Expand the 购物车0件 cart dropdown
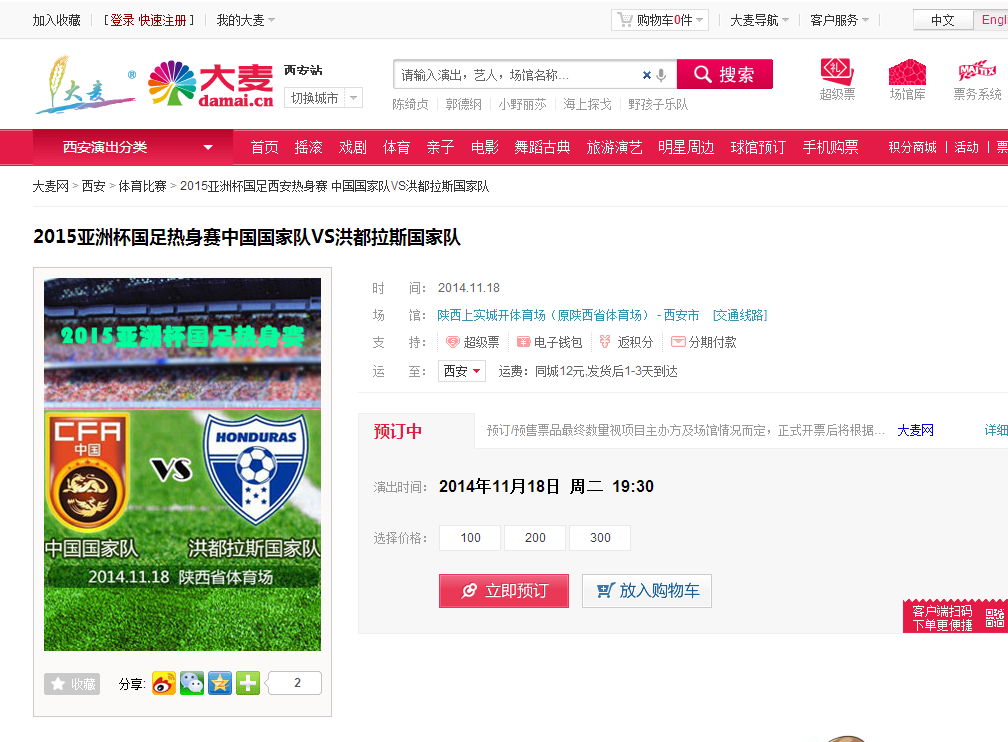 [x=660, y=20]
